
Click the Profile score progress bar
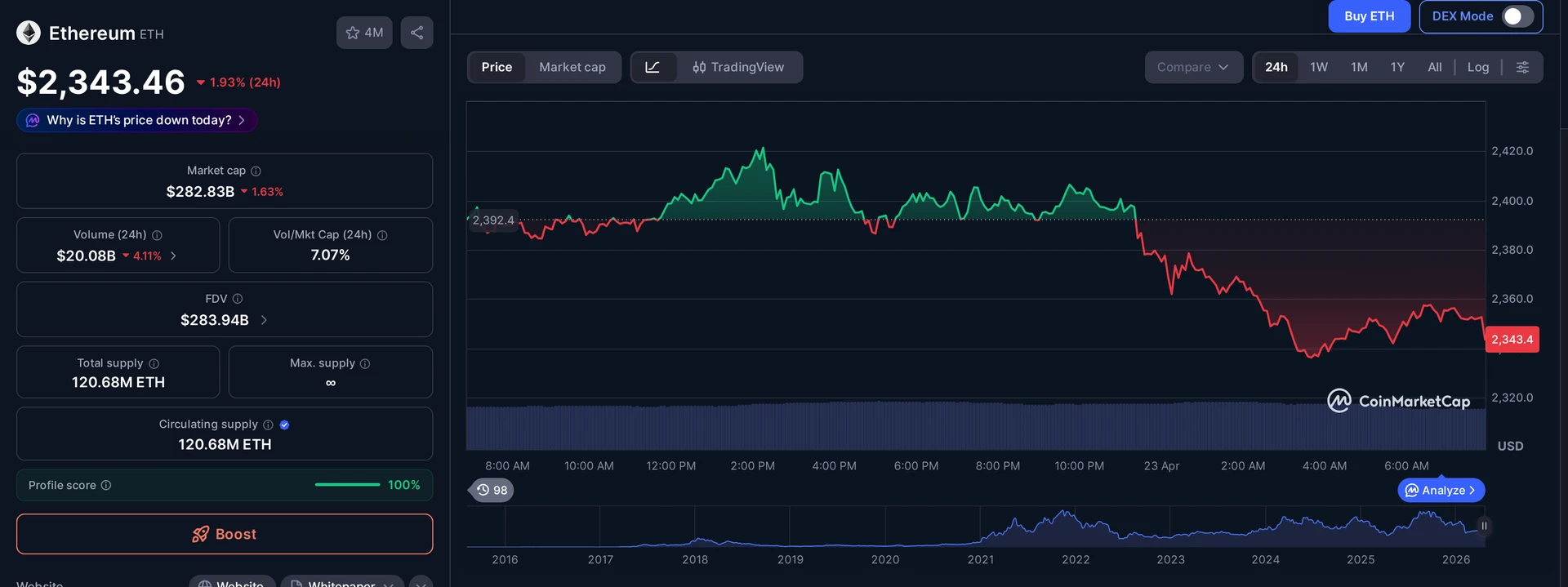pos(347,485)
